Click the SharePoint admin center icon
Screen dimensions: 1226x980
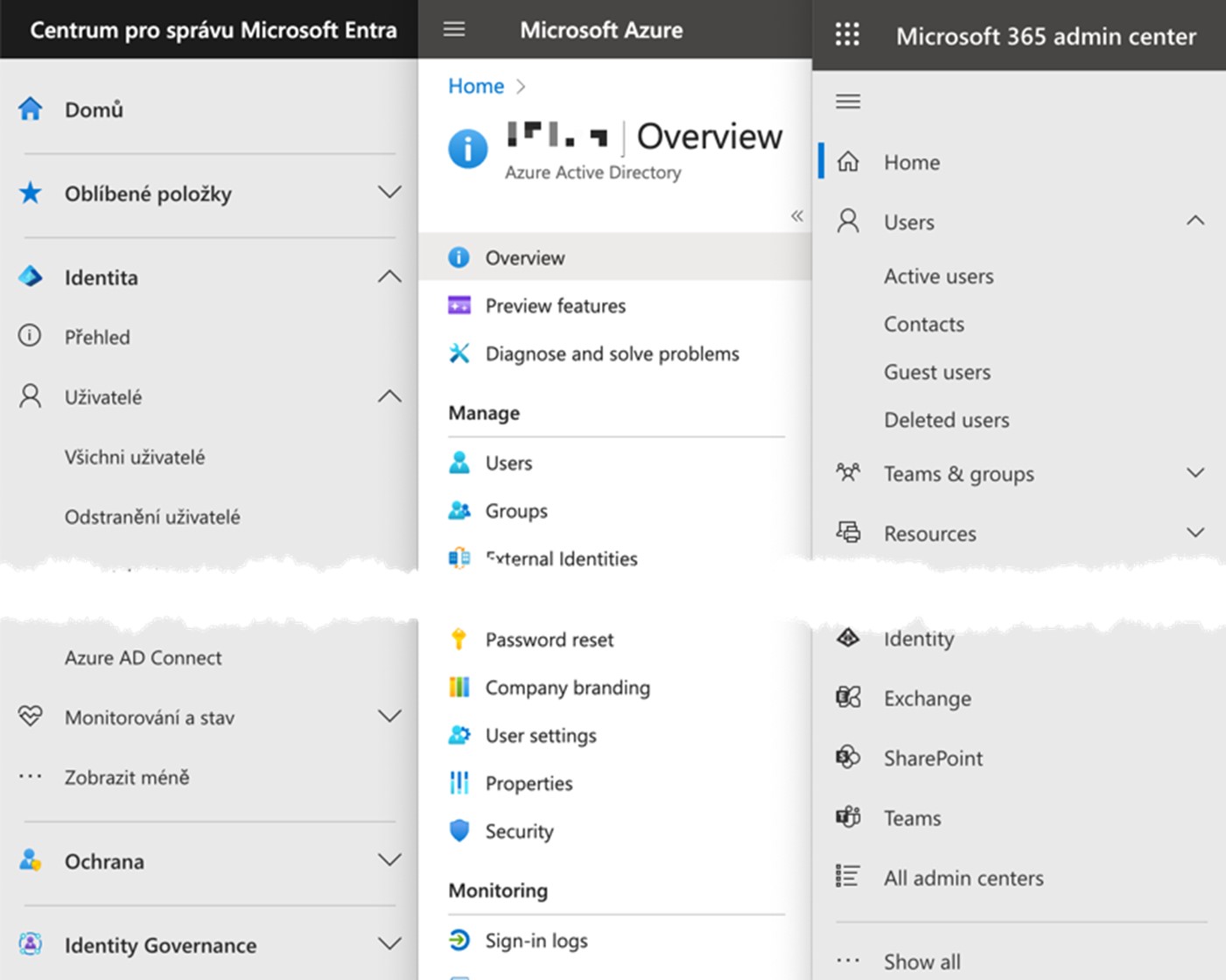tap(848, 757)
